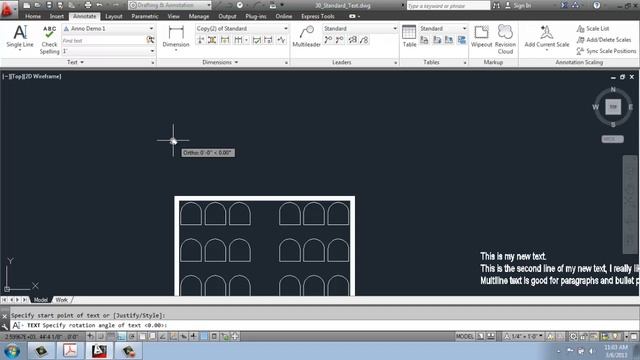
Task: Toggle Grid display in status bar
Action: point(111,336)
